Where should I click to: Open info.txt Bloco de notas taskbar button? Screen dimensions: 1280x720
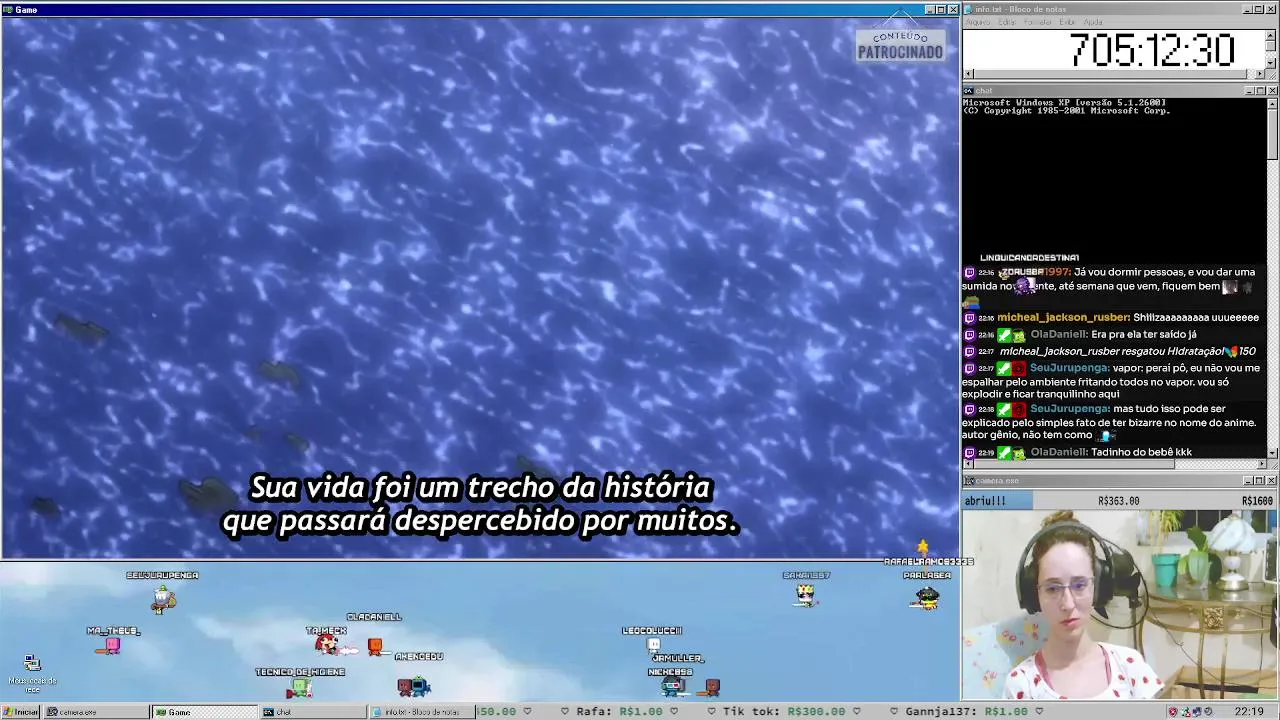(422, 712)
